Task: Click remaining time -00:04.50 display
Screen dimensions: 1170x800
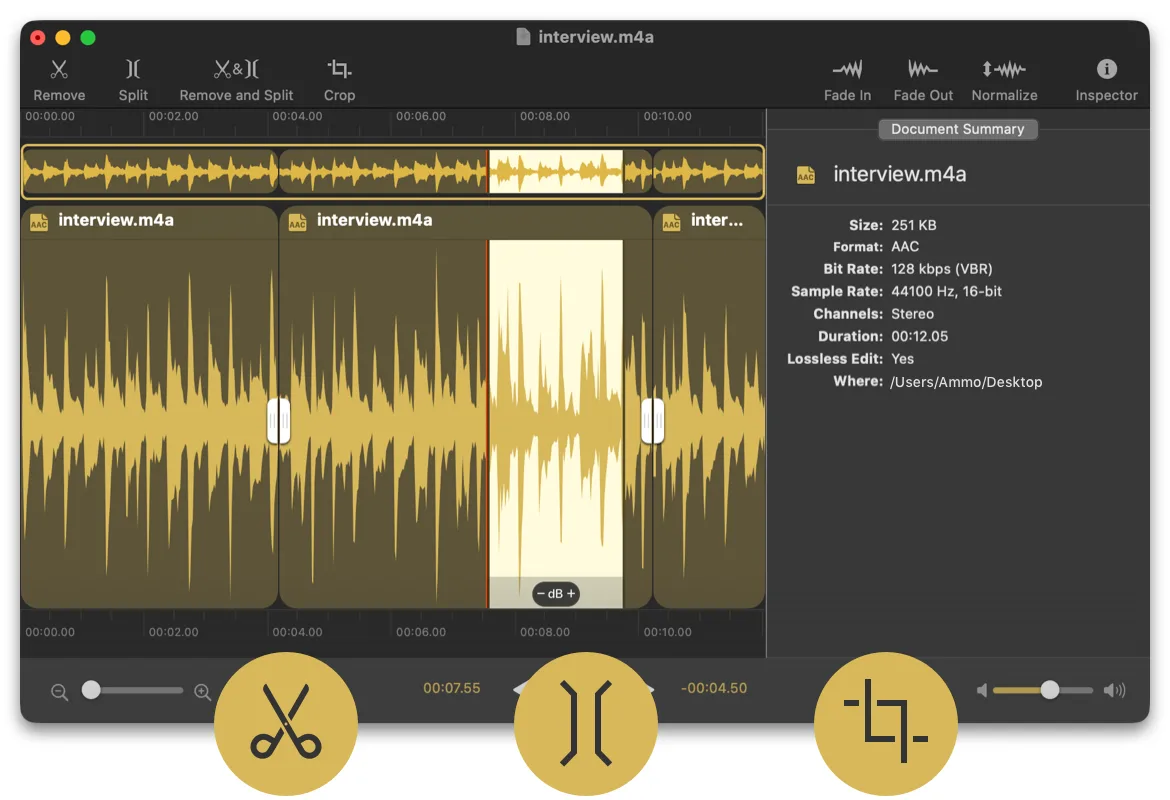Action: click(713, 688)
